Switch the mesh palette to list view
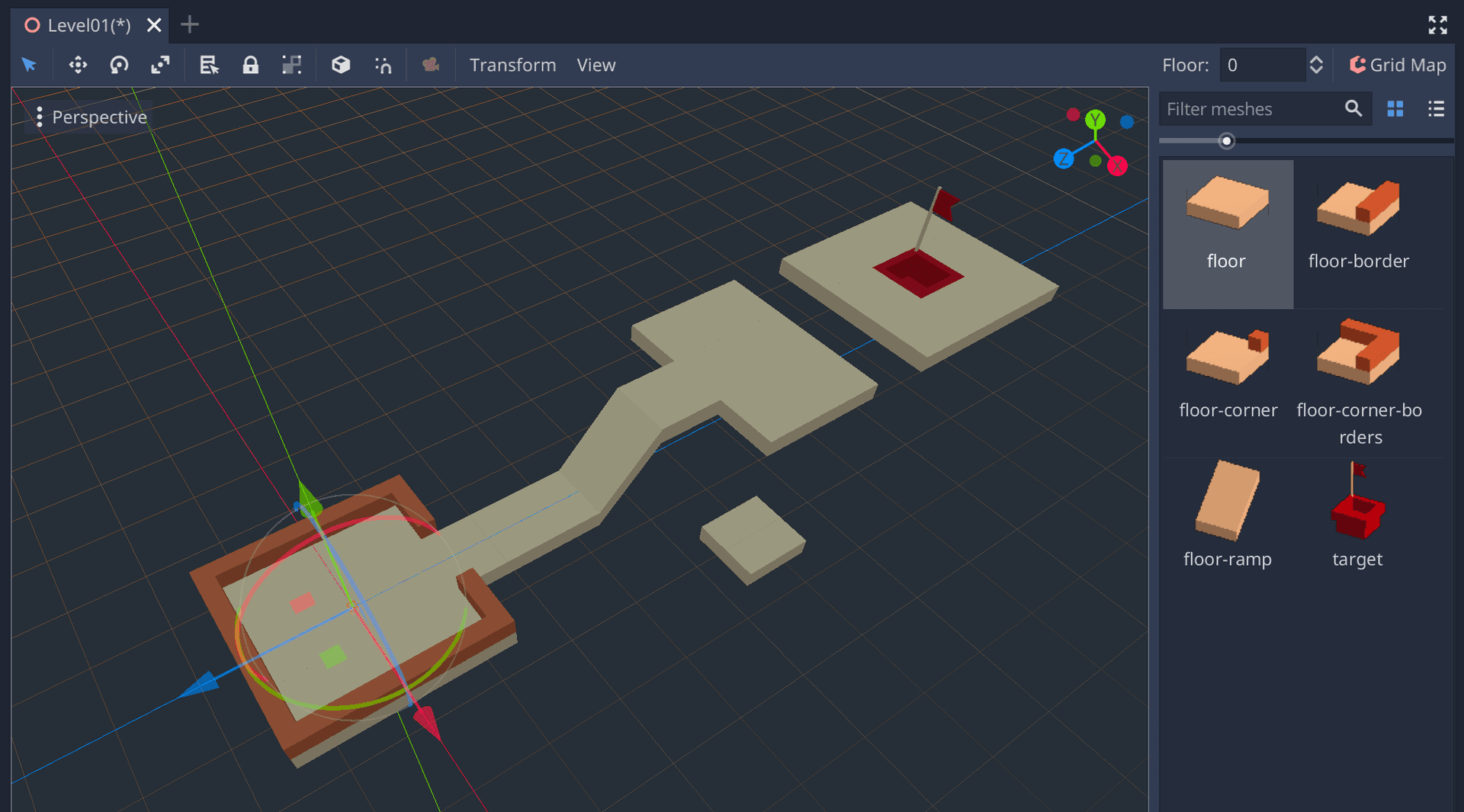This screenshot has width=1464, height=812. [1437, 109]
